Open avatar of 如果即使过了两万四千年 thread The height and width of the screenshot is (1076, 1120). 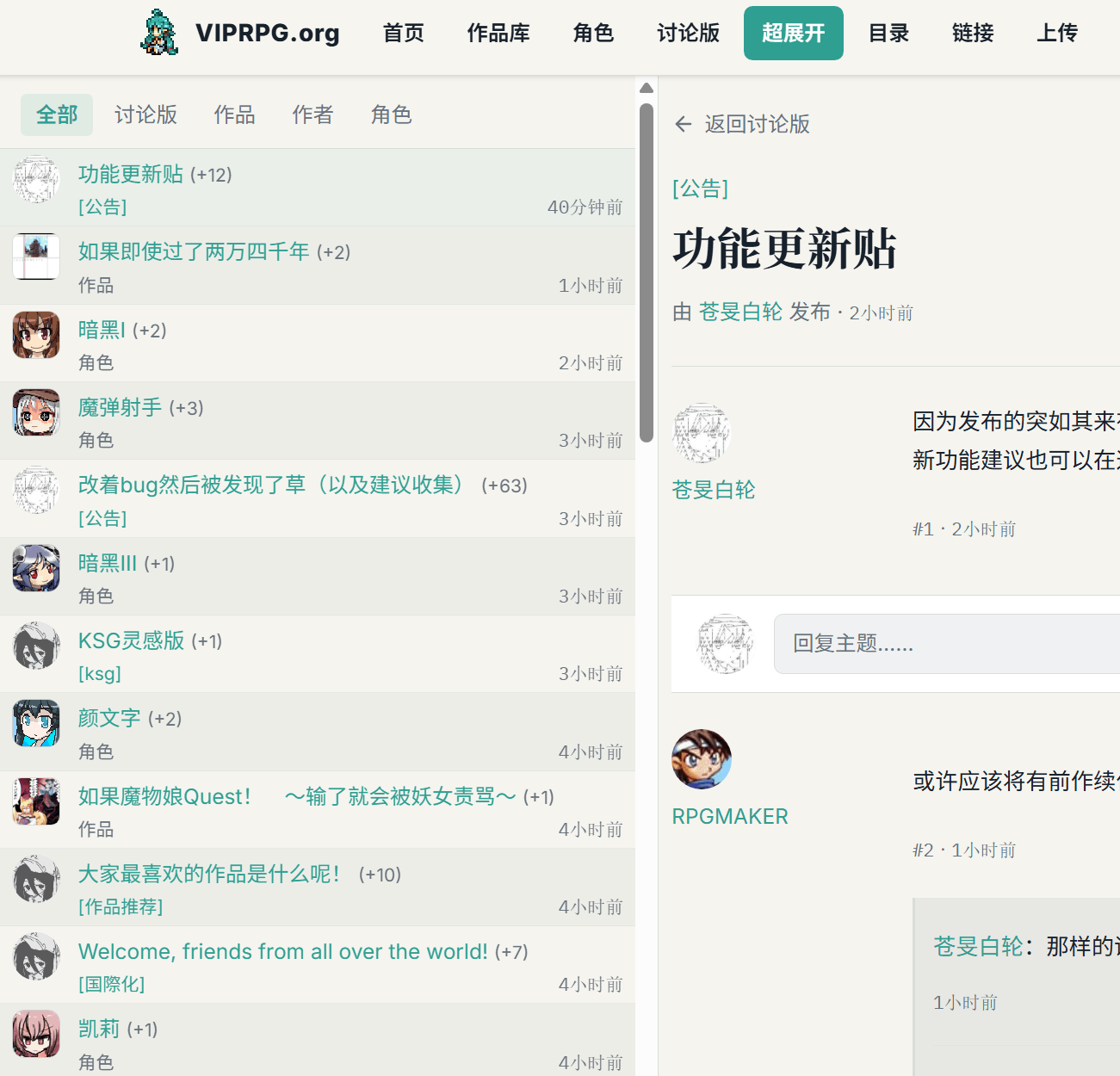[x=36, y=257]
